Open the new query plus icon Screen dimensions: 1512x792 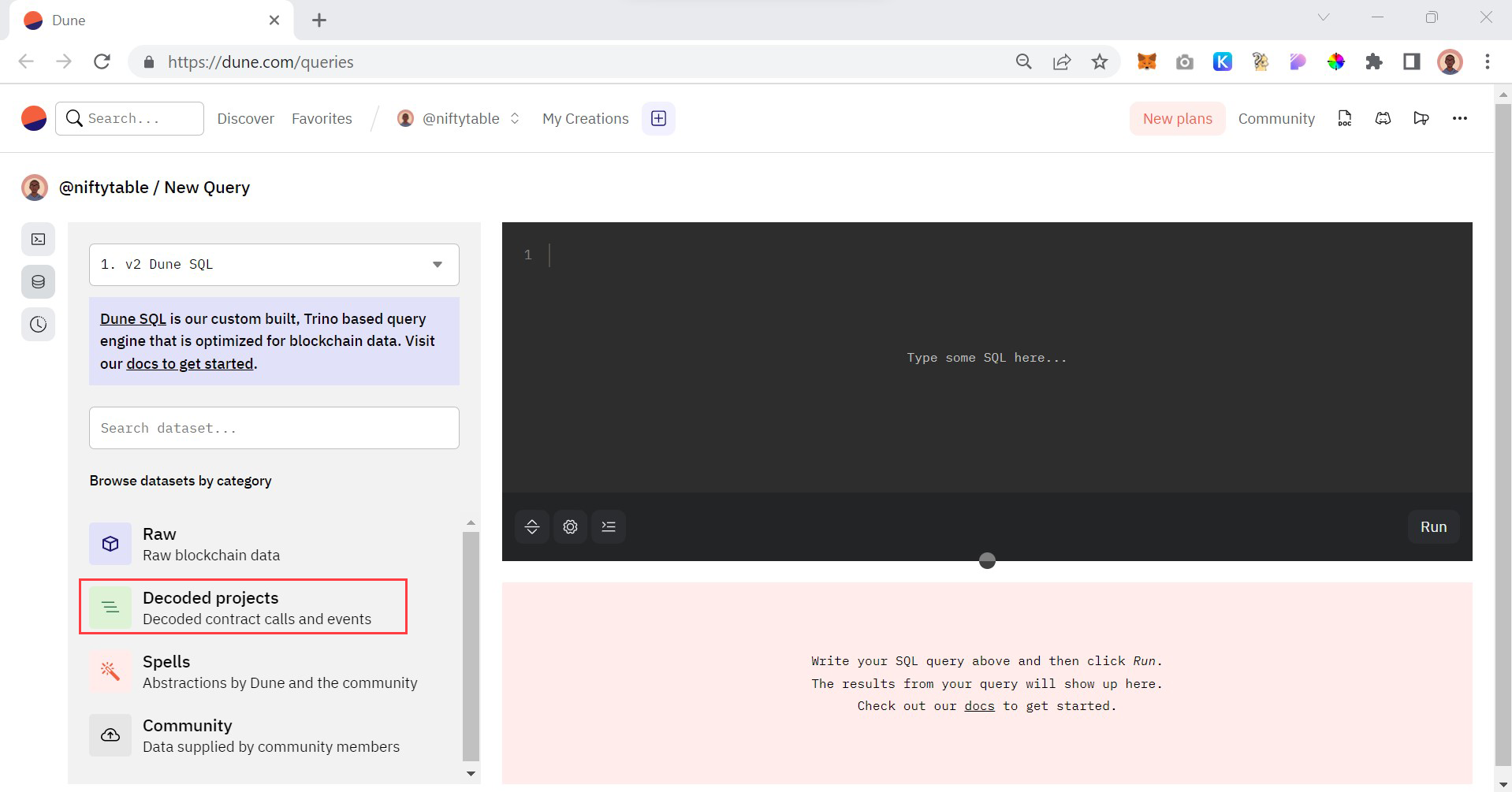[658, 118]
